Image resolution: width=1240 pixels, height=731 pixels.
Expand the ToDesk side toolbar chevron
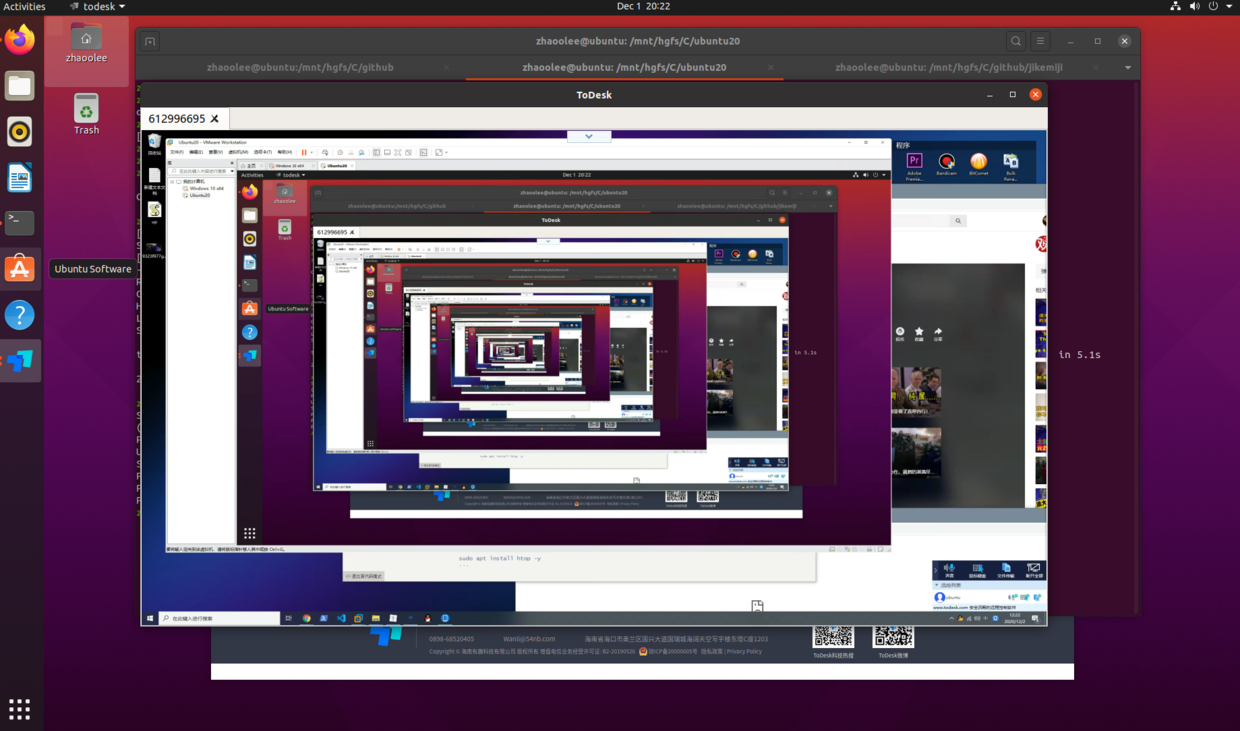point(936,570)
